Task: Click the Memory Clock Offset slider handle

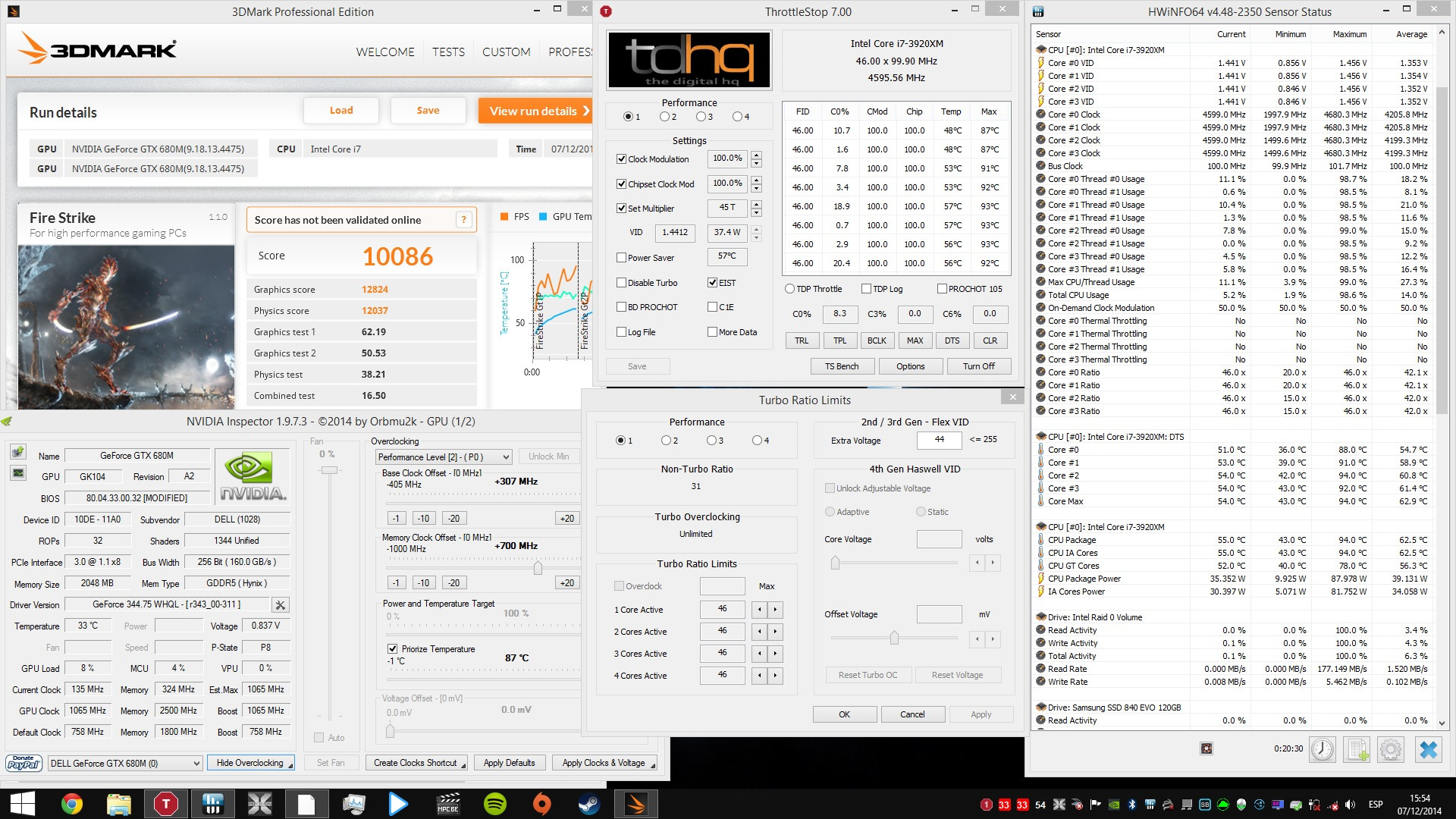Action: pyautogui.click(x=538, y=568)
